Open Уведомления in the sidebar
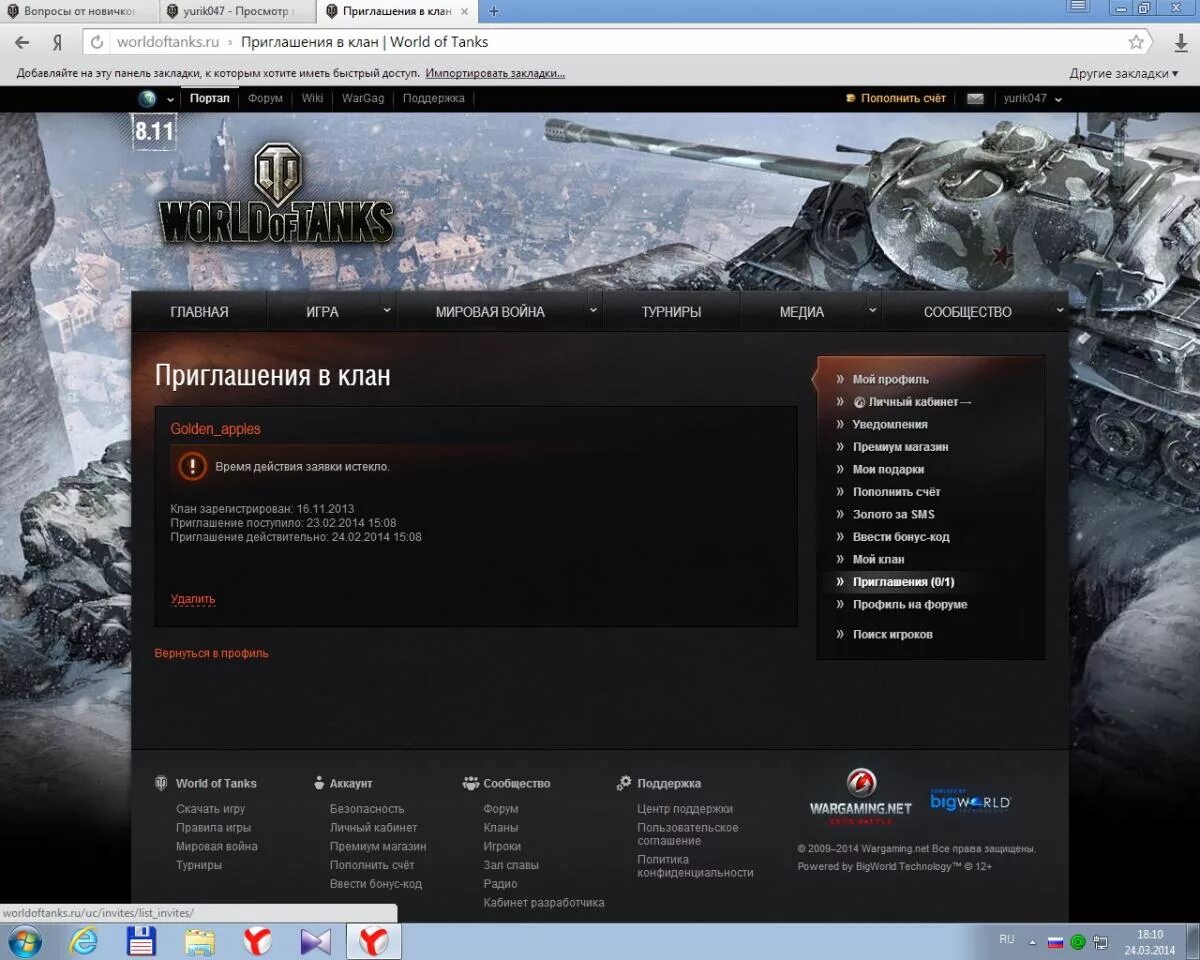1200x960 pixels. coord(890,424)
